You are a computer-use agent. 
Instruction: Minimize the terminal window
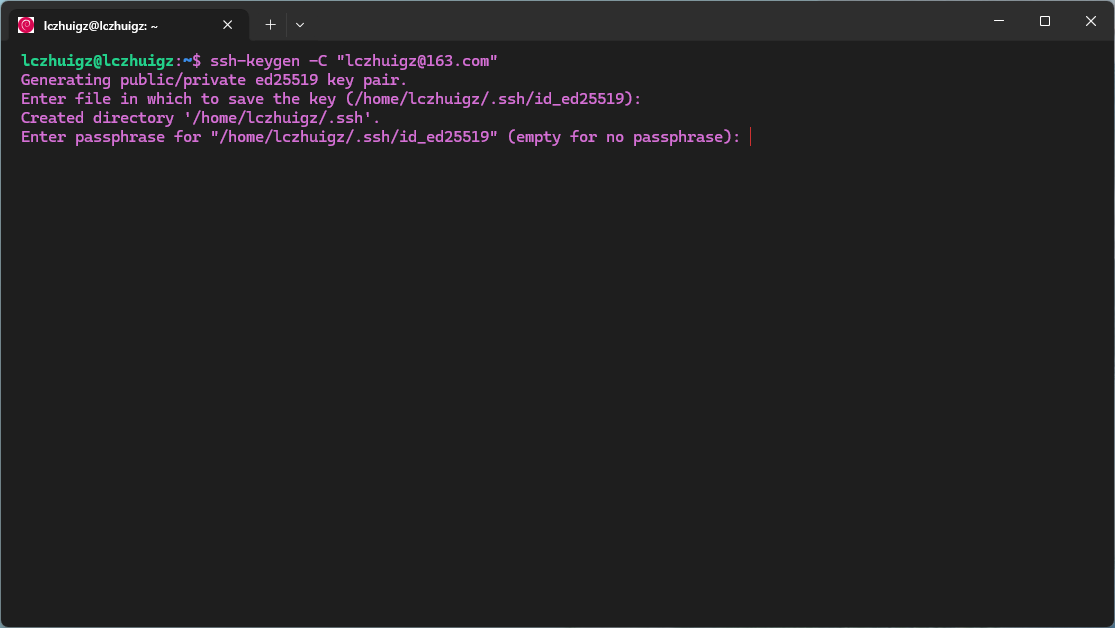click(x=998, y=21)
